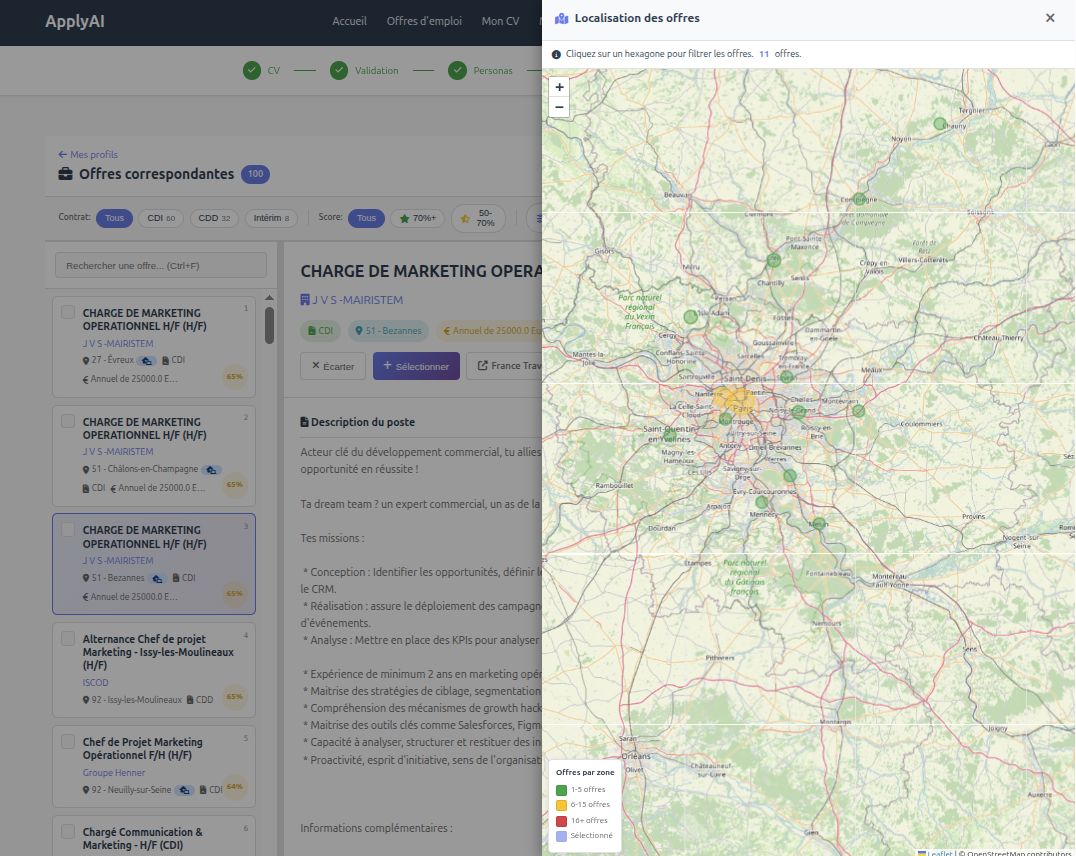Open the 'Mes profils' link

click(87, 154)
